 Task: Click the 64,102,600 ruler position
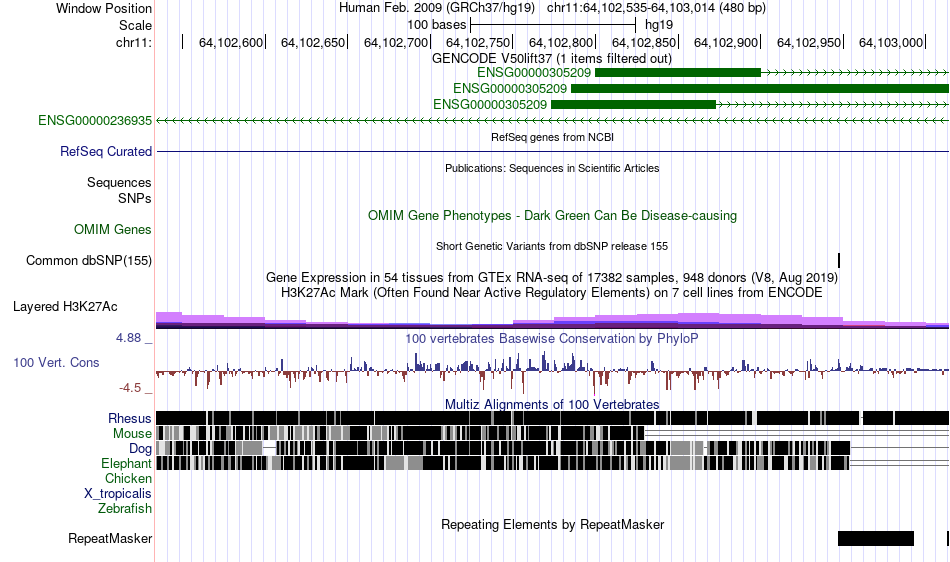pyautogui.click(x=231, y=42)
